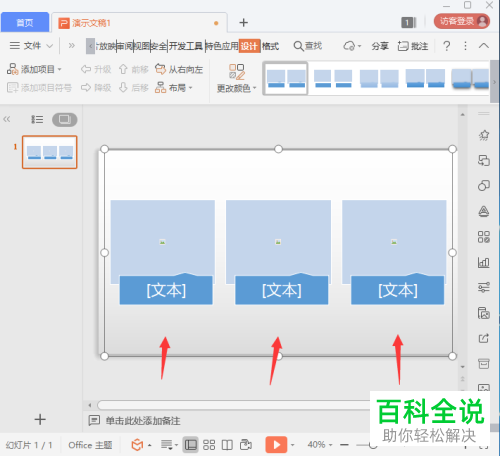Open the 文件 menu

pyautogui.click(x=25, y=46)
